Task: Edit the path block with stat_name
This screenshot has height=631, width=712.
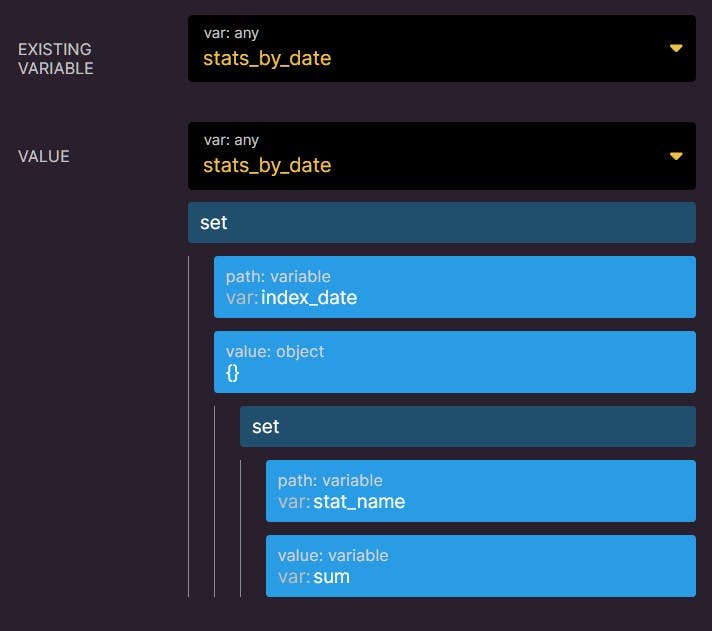Action: tap(480, 491)
